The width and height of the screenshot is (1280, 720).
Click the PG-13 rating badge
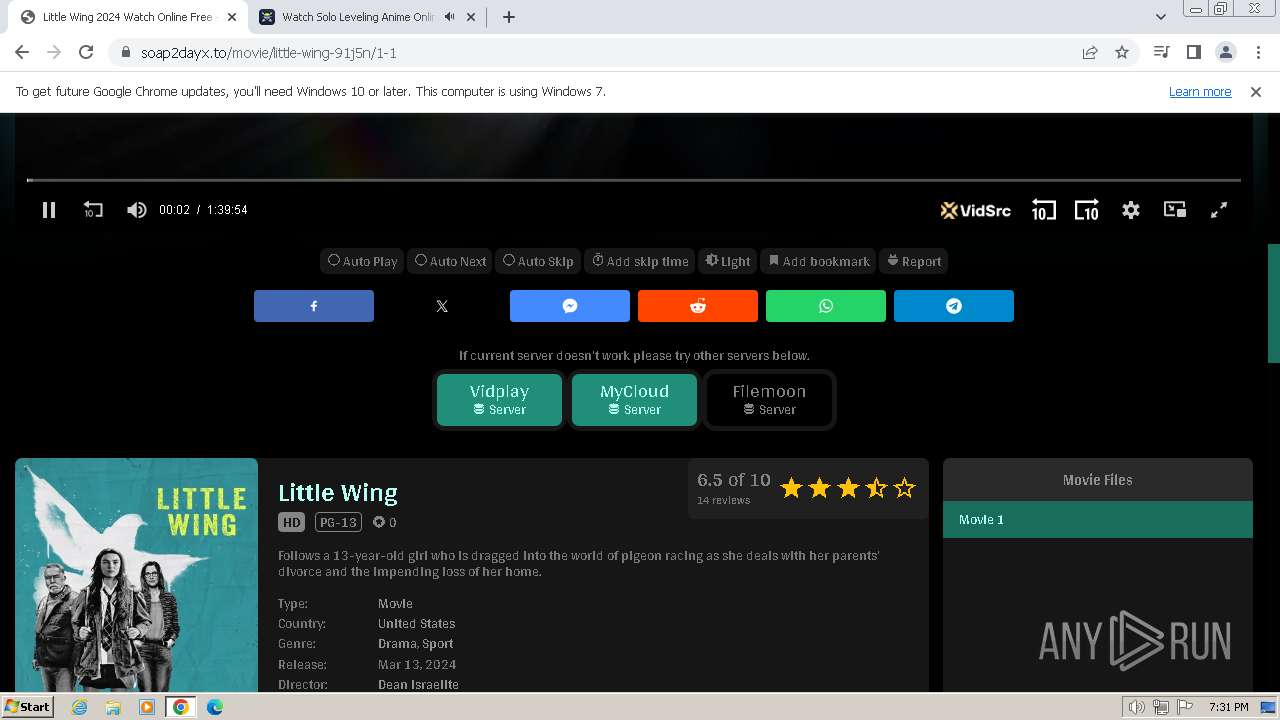338,522
